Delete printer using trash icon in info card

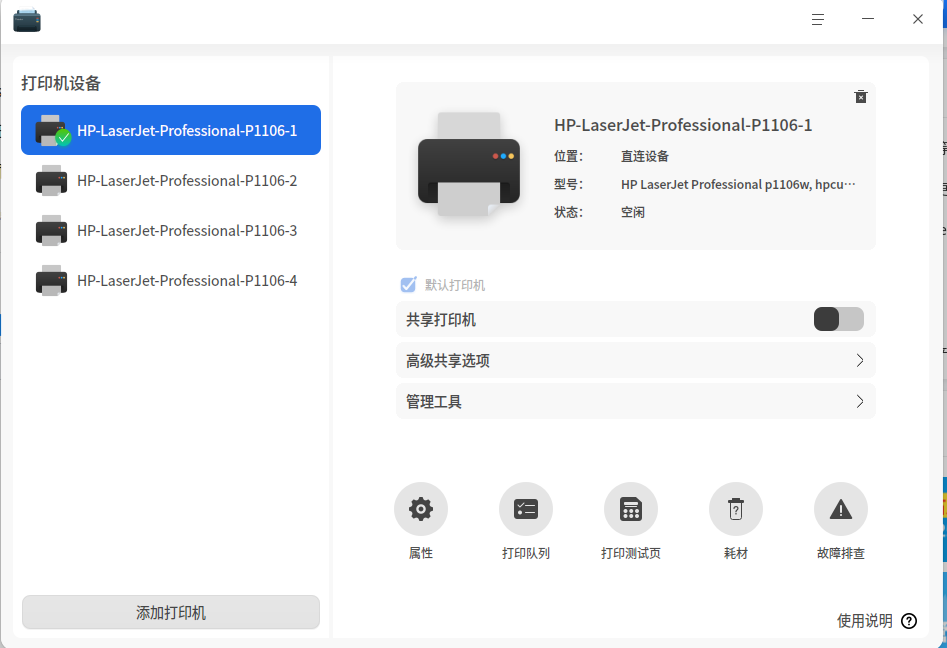click(861, 97)
